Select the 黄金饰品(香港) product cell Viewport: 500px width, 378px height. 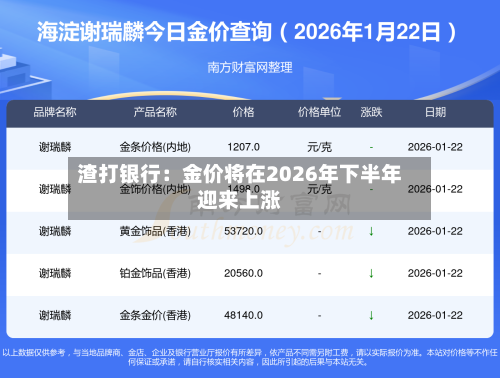pyautogui.click(x=155, y=231)
